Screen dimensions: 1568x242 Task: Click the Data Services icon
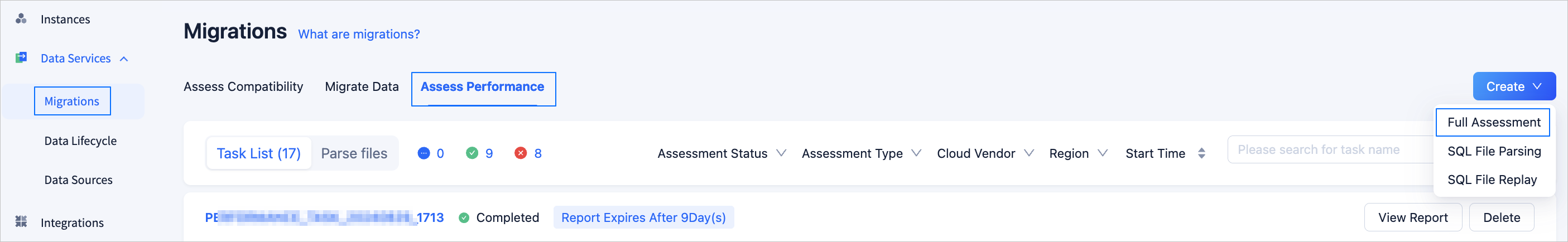(21, 58)
